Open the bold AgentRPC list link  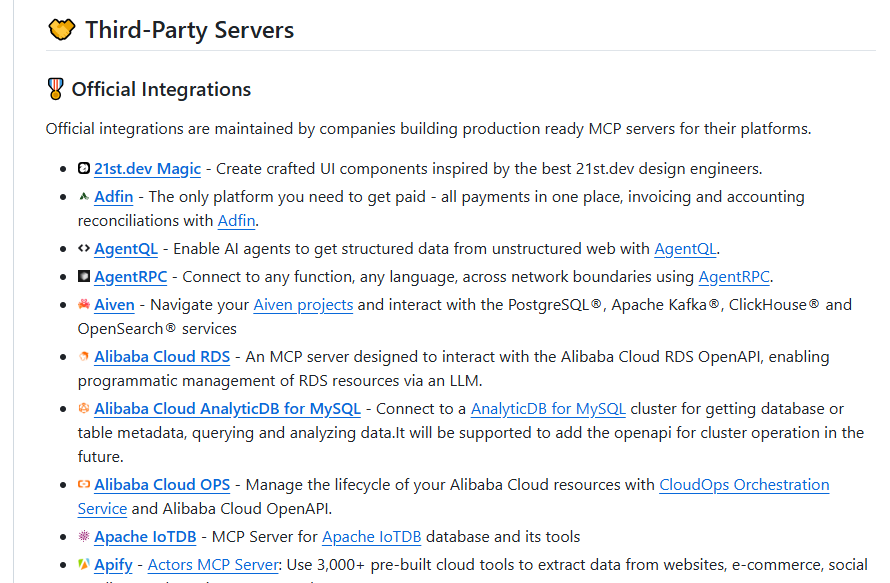(x=131, y=276)
